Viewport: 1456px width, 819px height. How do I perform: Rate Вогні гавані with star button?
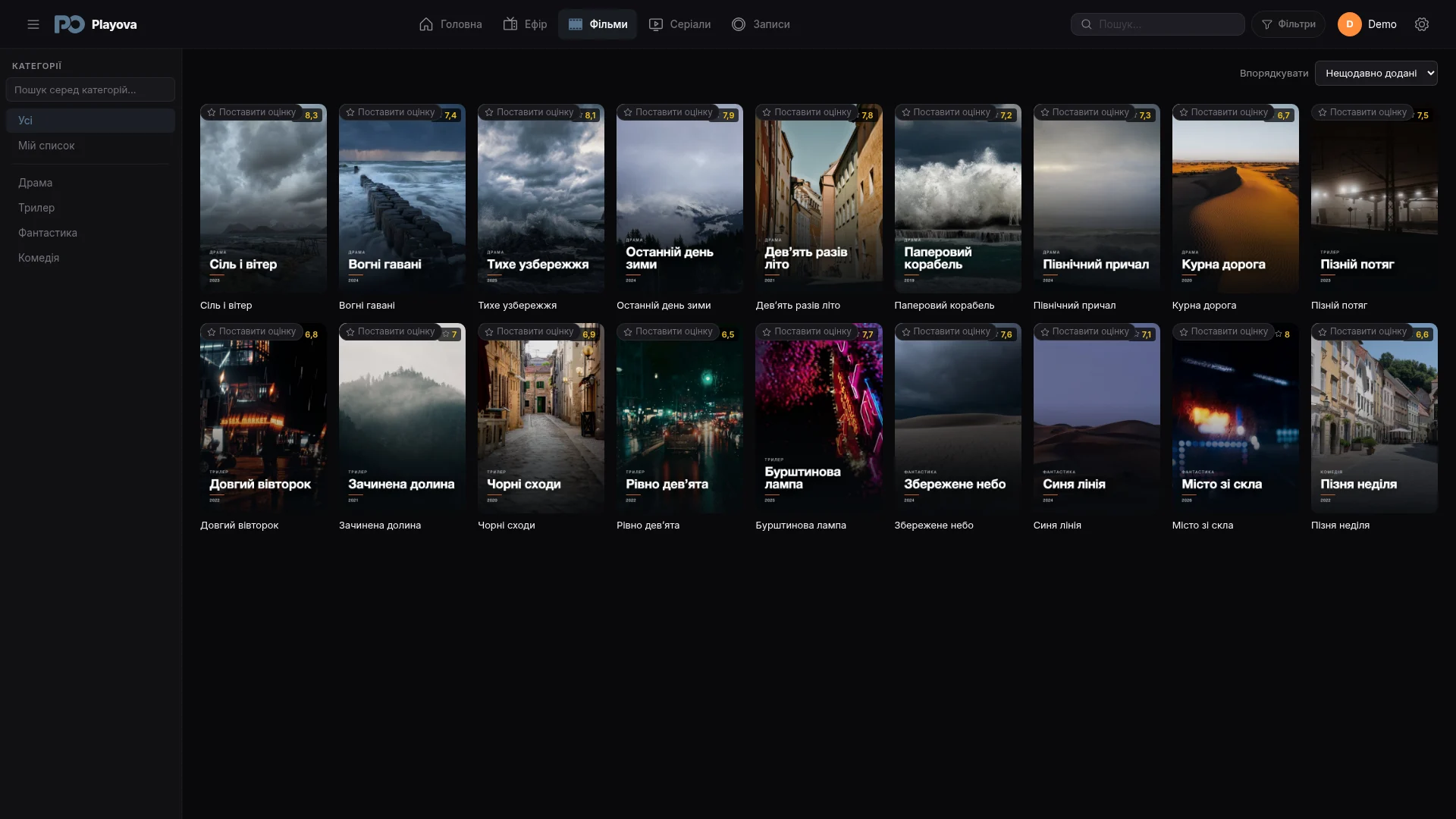coord(391,112)
